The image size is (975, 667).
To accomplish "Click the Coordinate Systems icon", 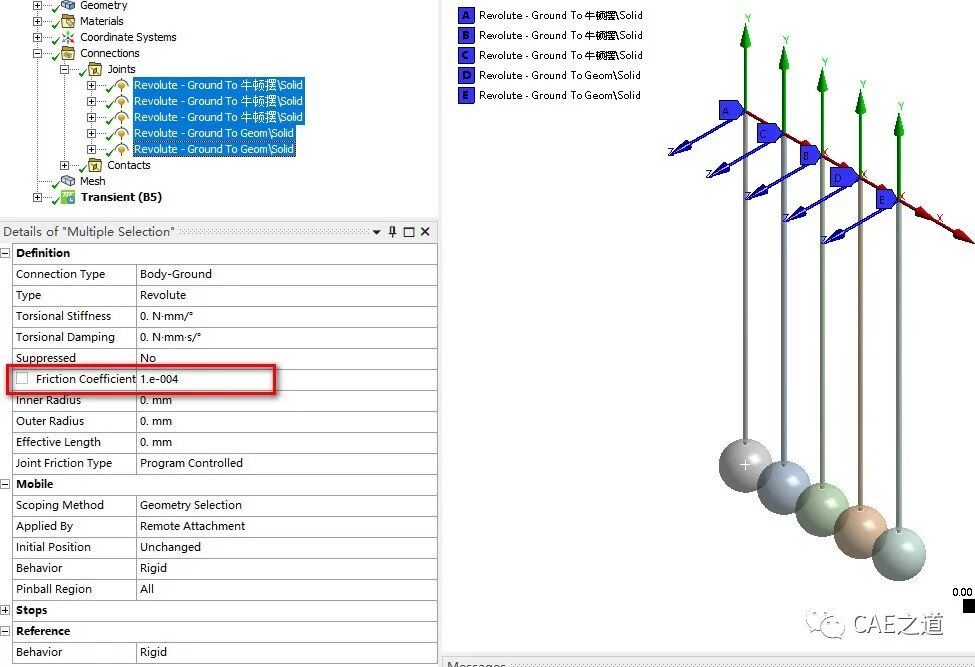I will pyautogui.click(x=68, y=37).
